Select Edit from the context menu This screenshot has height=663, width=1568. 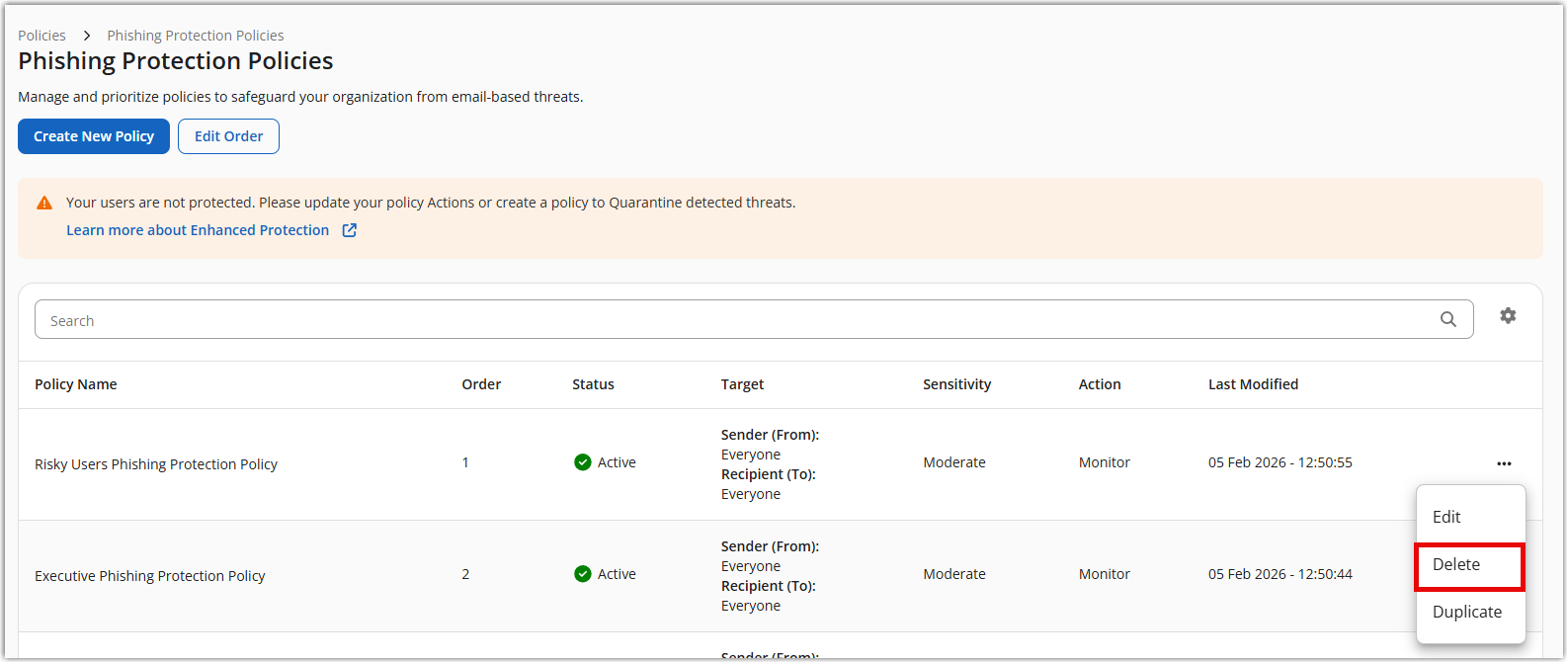click(1446, 517)
